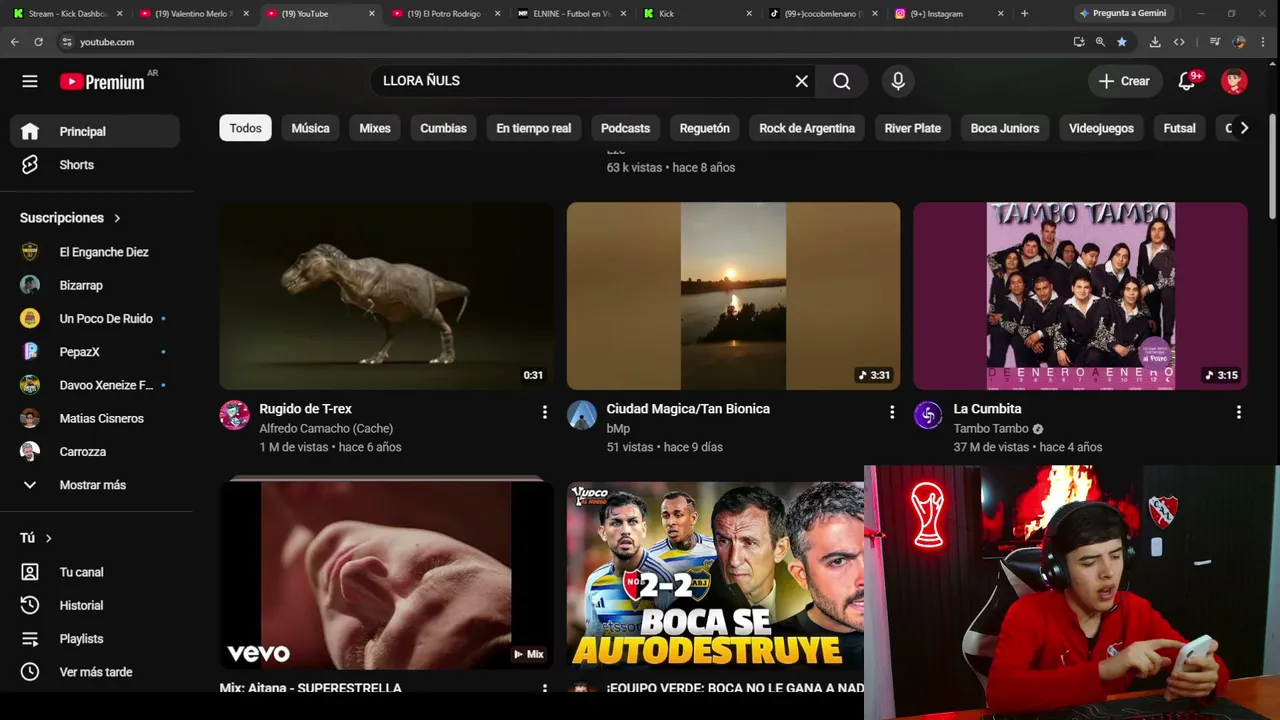The height and width of the screenshot is (720, 1280).
Task: Open options menu for La Cumbita
Action: tap(1239, 412)
